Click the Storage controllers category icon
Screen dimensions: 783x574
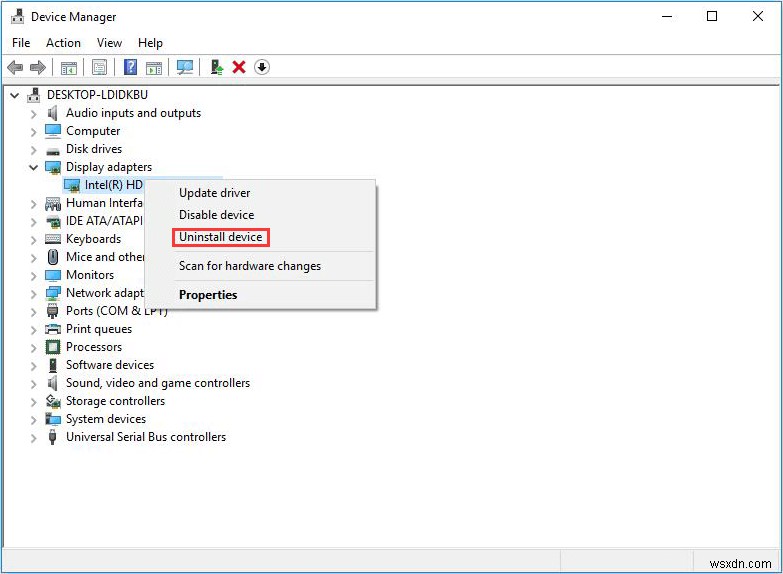(53, 401)
